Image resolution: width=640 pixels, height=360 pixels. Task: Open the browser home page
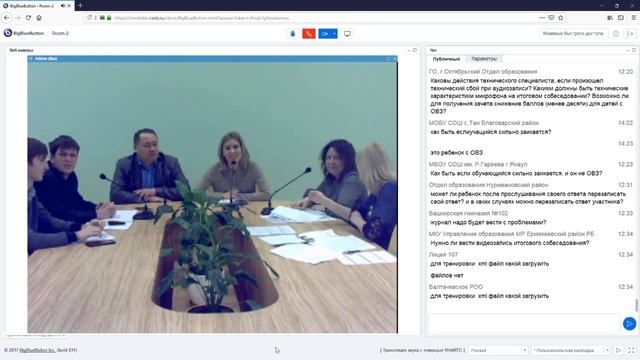[x=39, y=18]
